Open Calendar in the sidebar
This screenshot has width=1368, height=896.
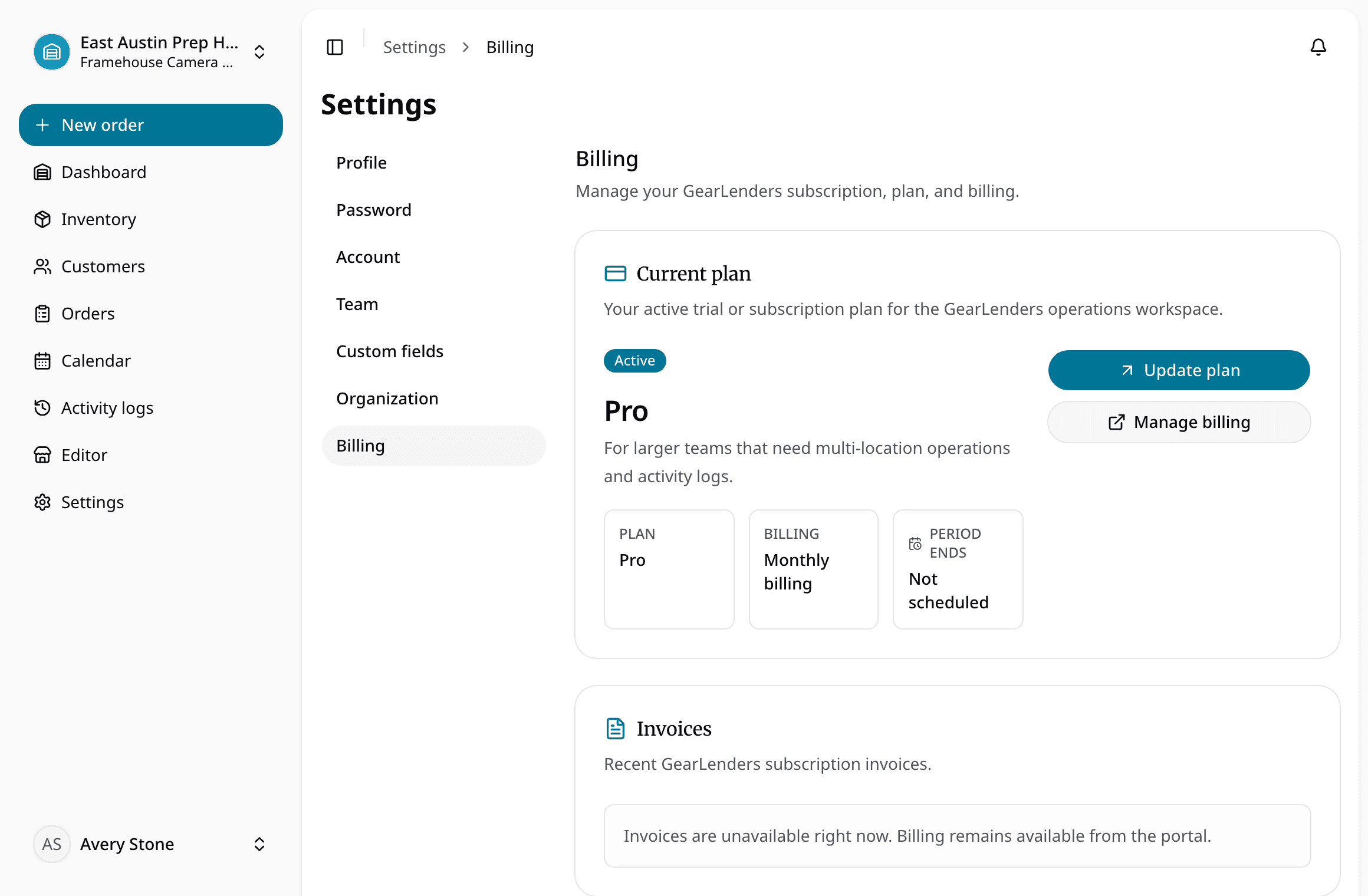point(151,361)
